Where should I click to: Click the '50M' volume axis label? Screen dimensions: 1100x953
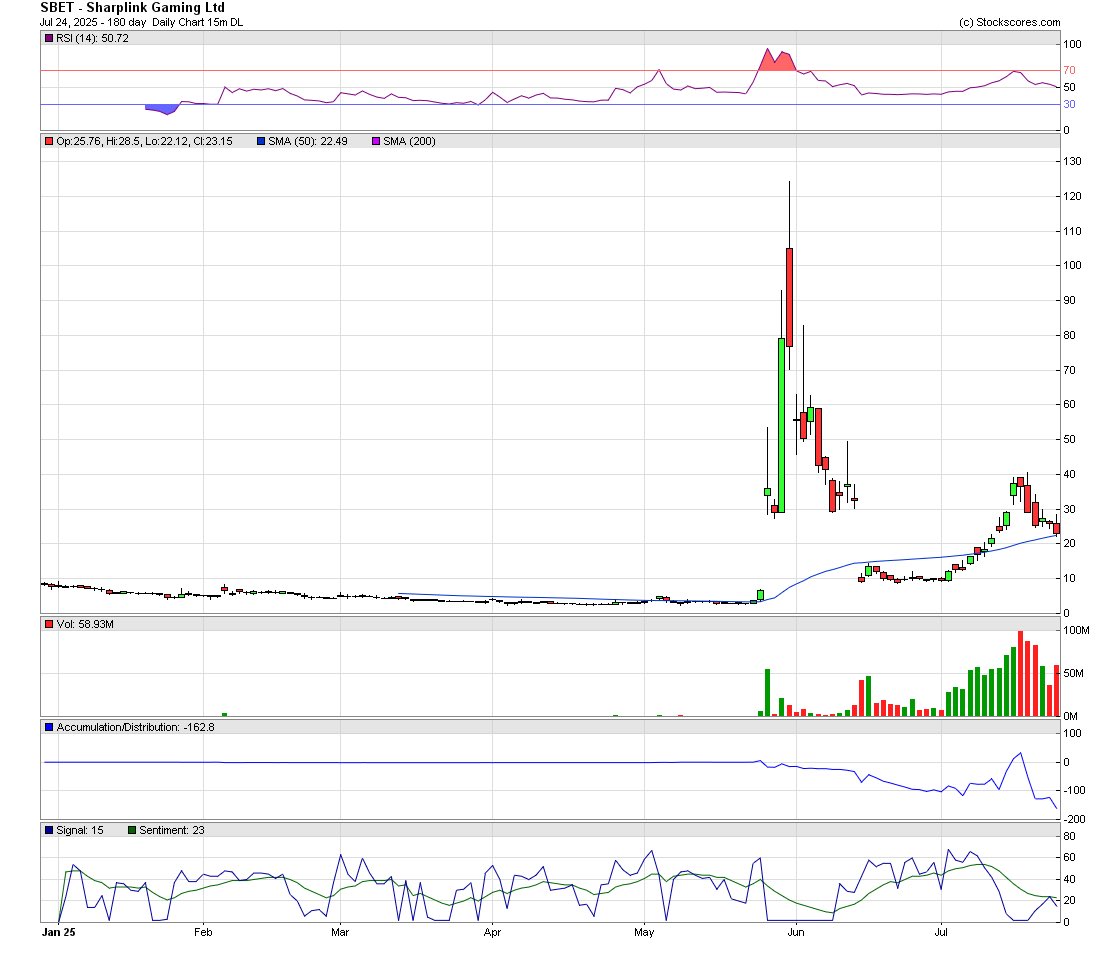click(x=1073, y=674)
